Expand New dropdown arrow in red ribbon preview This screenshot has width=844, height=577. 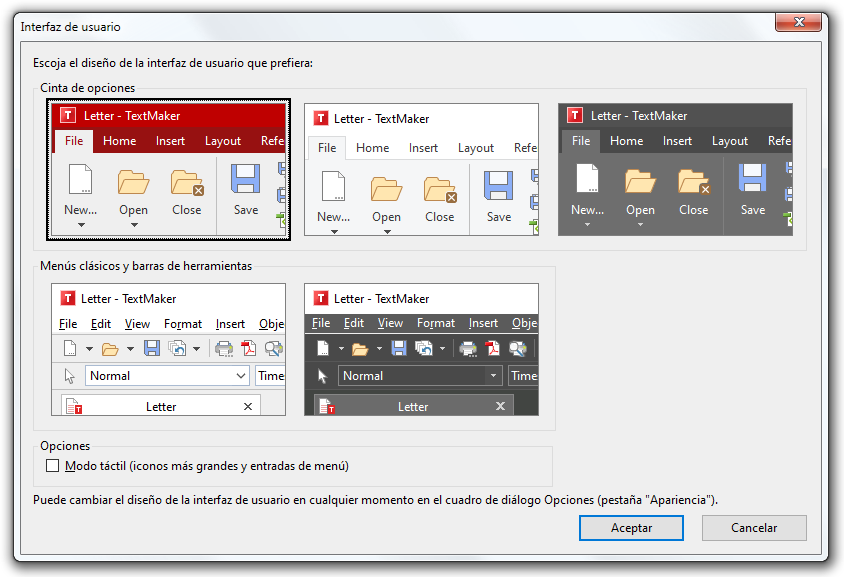[81, 225]
